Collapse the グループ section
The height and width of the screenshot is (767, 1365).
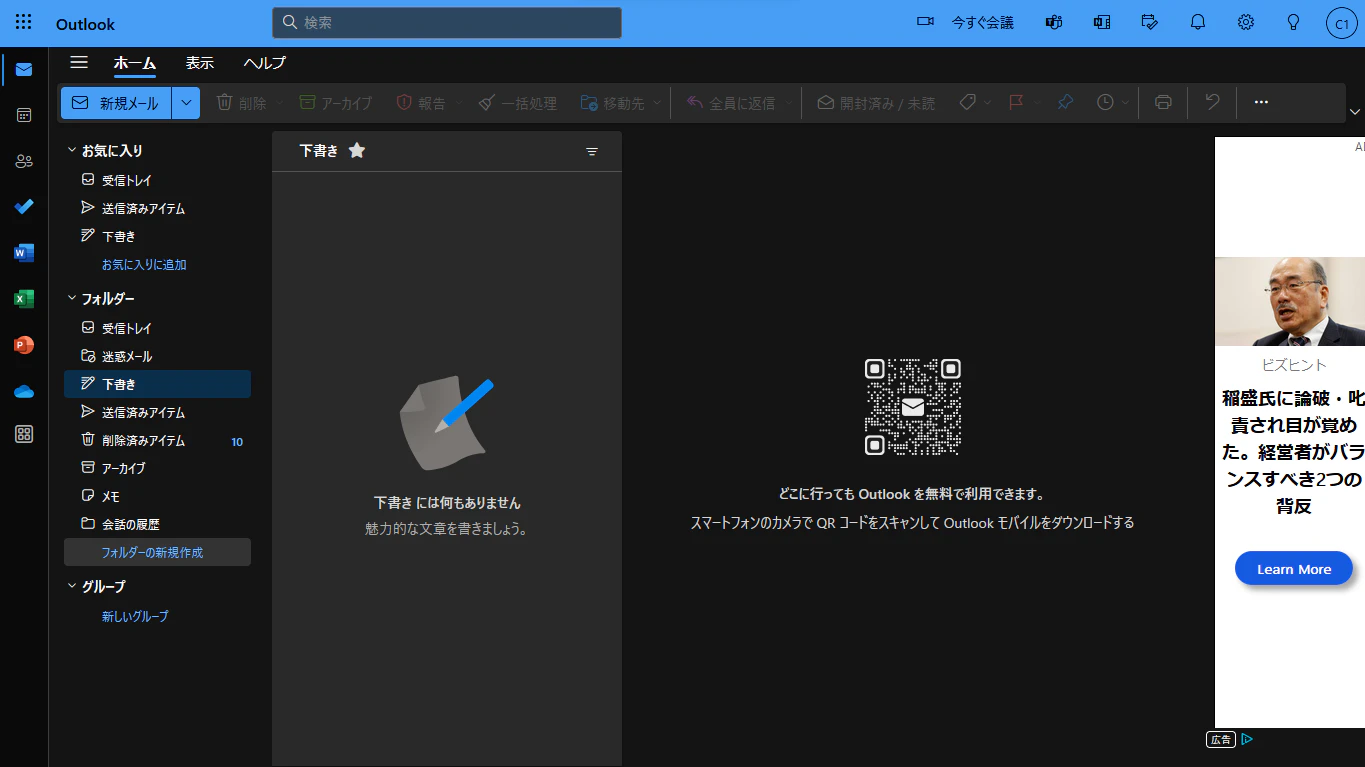pyautogui.click(x=72, y=587)
